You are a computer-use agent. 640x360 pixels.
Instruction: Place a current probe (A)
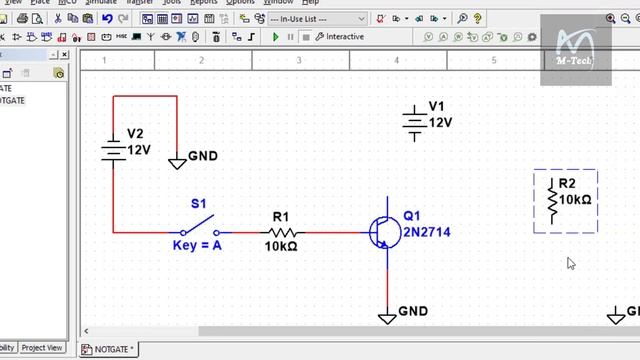click(443, 37)
